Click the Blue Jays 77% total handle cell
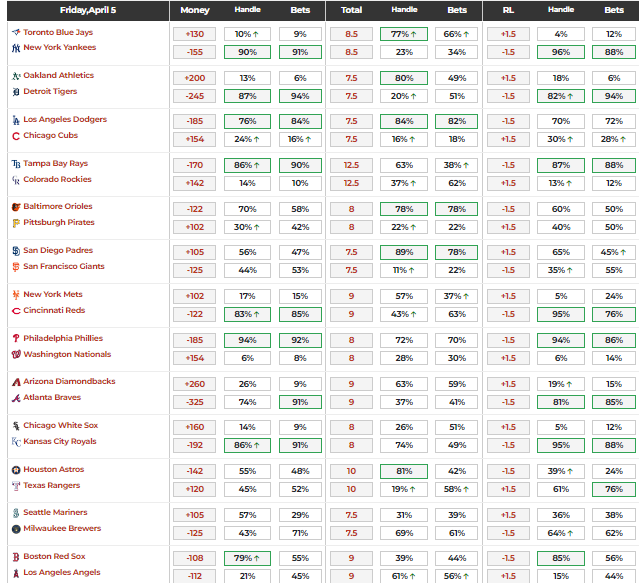The image size is (644, 583). point(404,34)
